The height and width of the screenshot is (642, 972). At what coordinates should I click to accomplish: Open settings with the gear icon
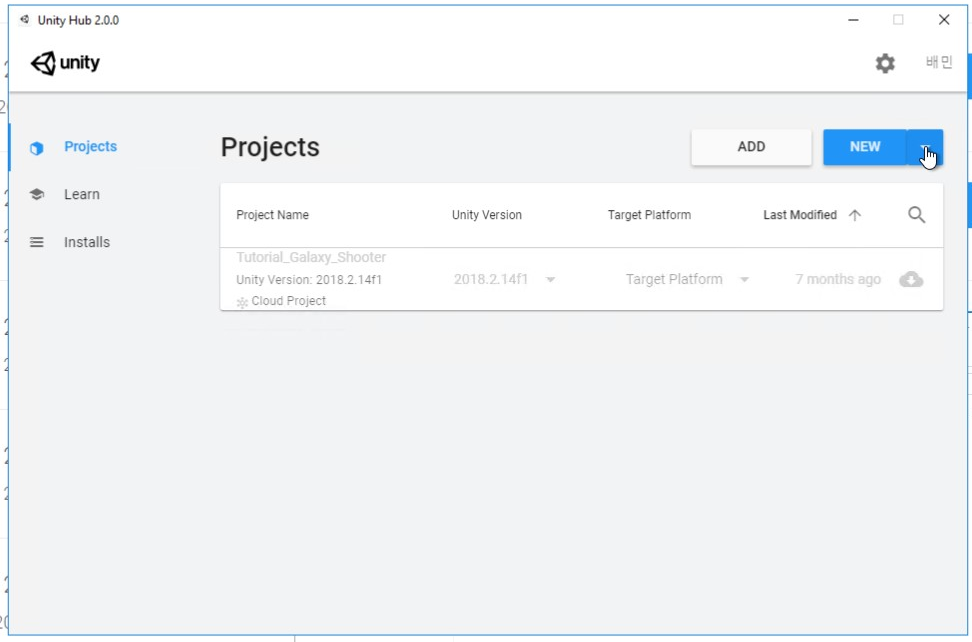tap(885, 63)
